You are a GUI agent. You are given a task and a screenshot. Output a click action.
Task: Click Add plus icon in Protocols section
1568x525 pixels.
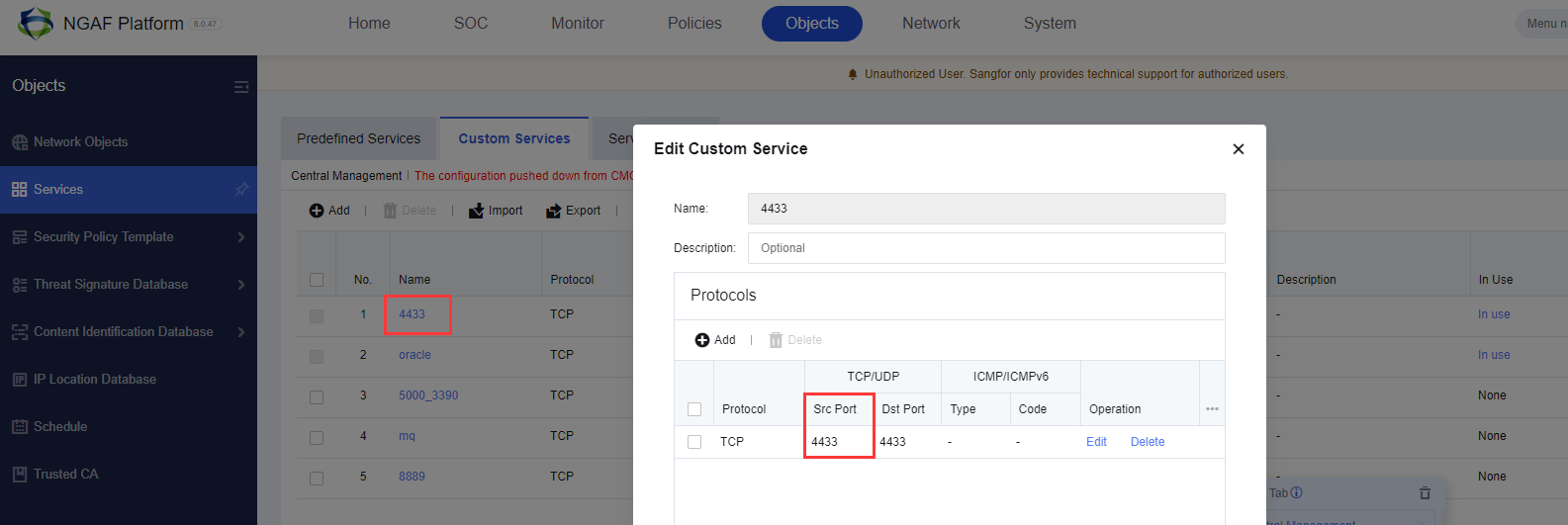tap(702, 340)
